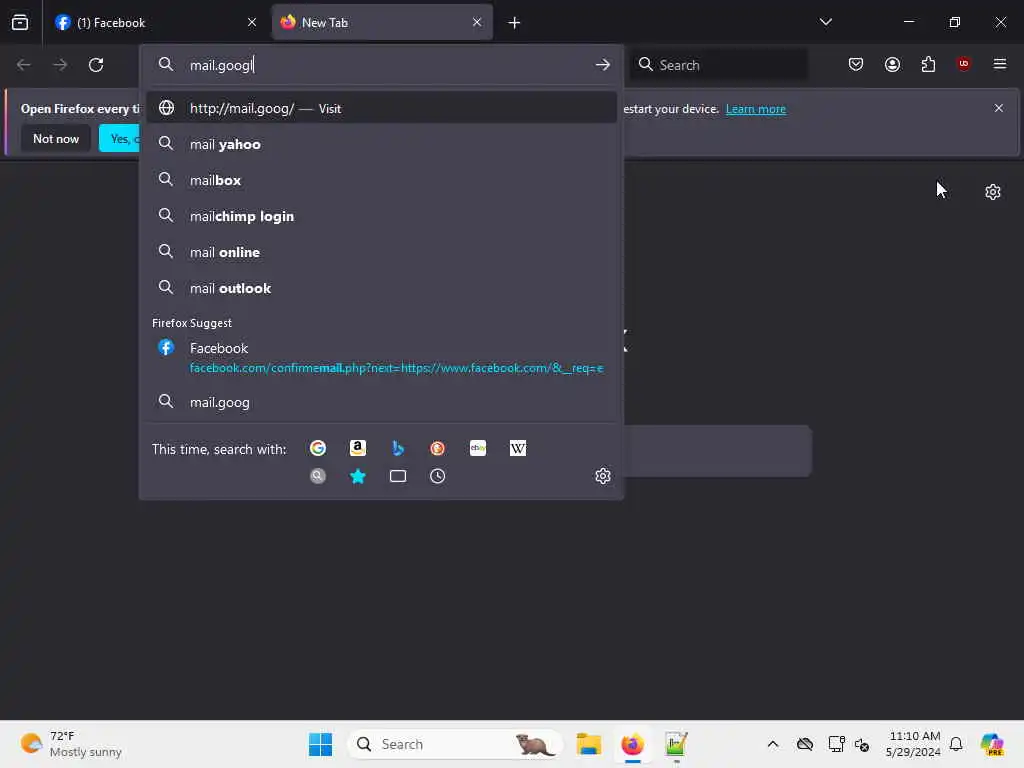The height and width of the screenshot is (768, 1024).
Task: Open File Explorer from taskbar
Action: tap(588, 744)
